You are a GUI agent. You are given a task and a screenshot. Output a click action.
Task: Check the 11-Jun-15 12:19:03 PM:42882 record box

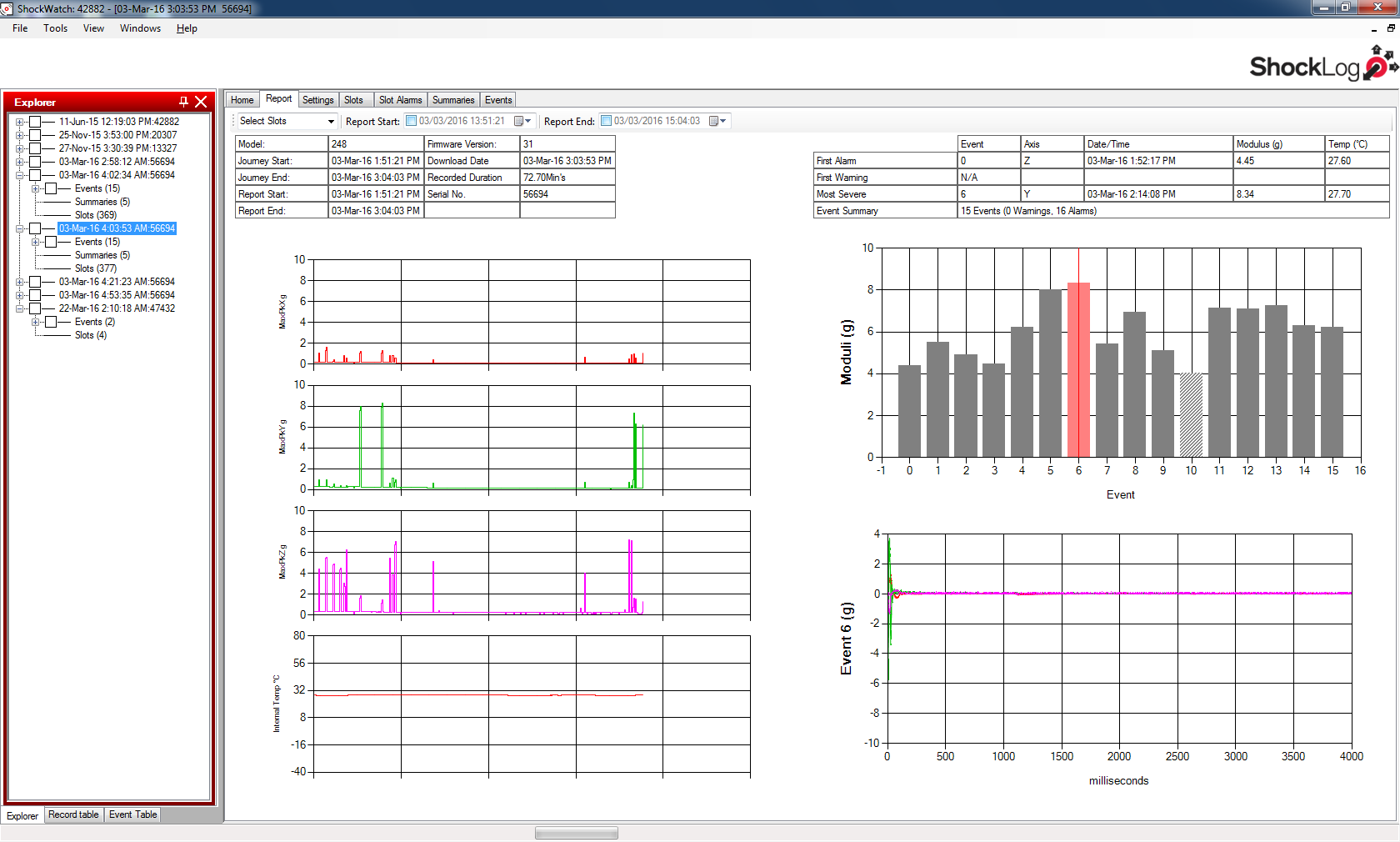coord(35,122)
